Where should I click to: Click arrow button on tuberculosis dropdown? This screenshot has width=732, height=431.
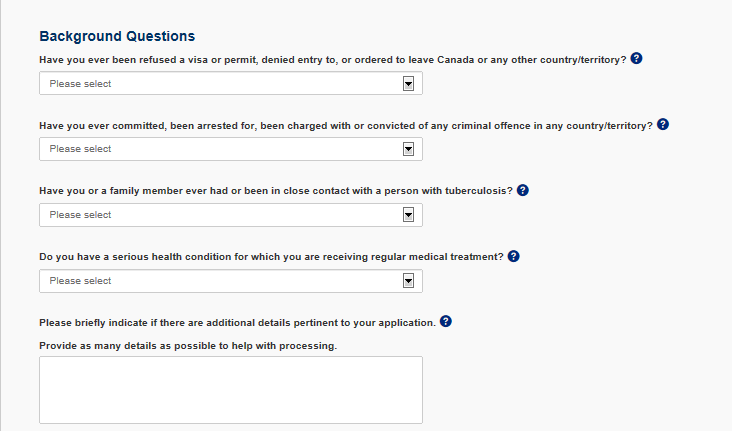408,215
